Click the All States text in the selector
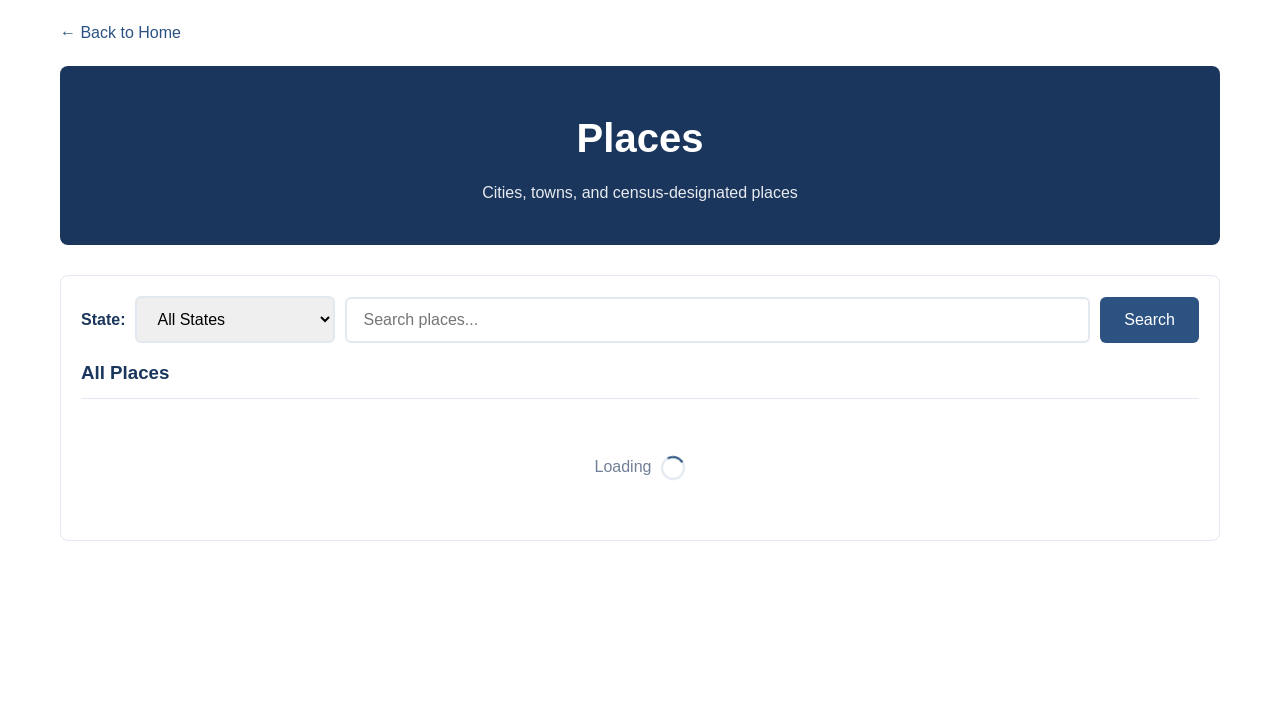Image resolution: width=1280 pixels, height=720 pixels. [x=191, y=320]
